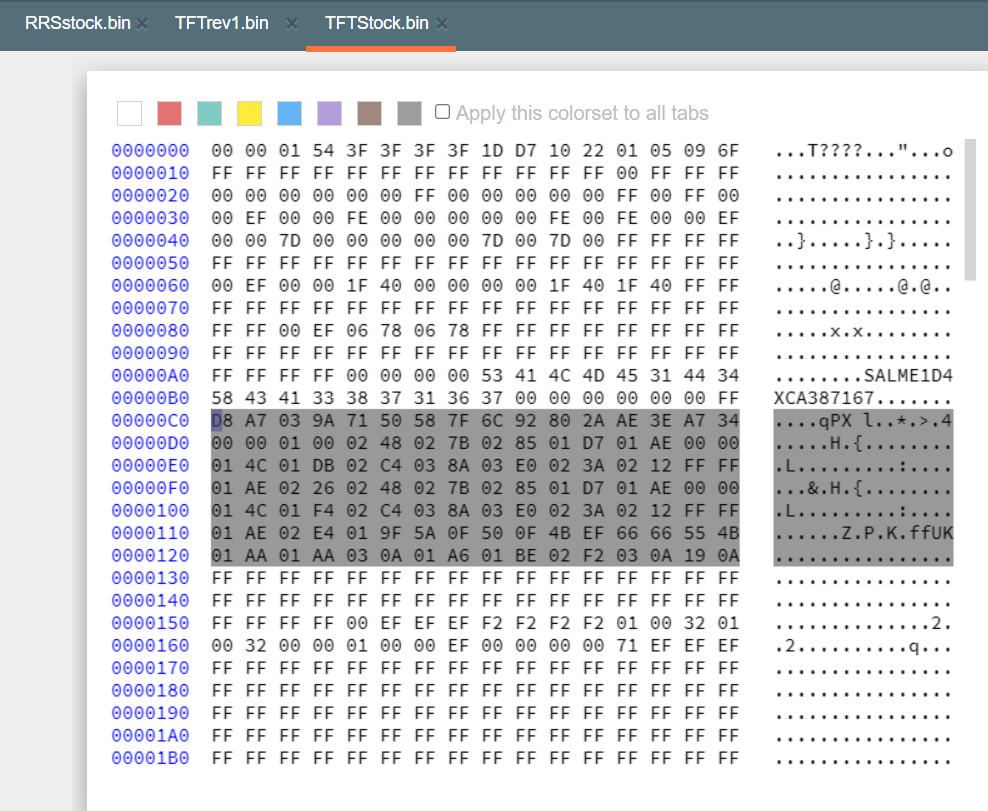Click offset address 0000110
The width and height of the screenshot is (988, 811).
tap(150, 533)
